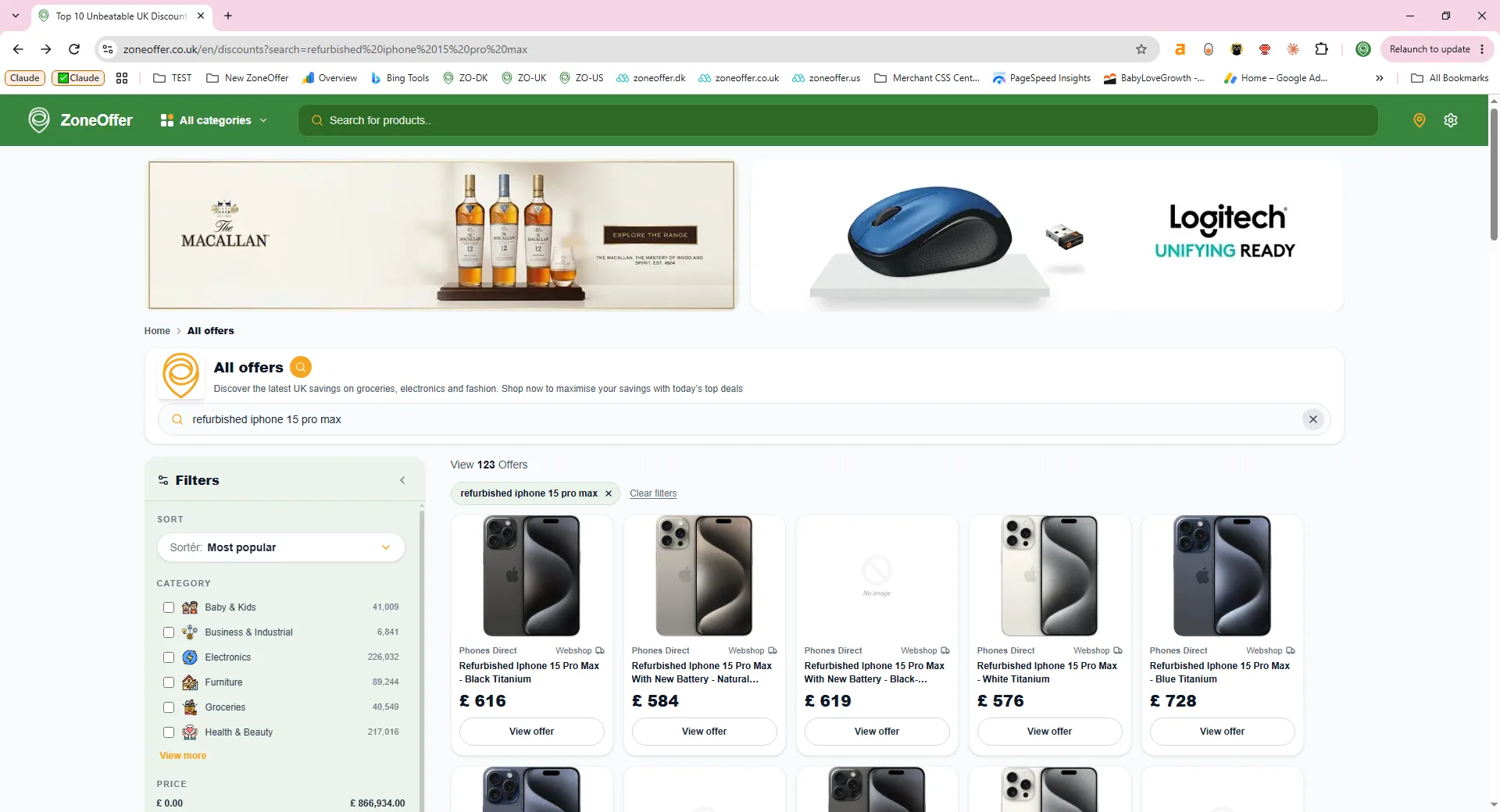Viewport: 1500px width, 812px height.
Task: Click the Filters sliders icon
Action: [x=163, y=480]
